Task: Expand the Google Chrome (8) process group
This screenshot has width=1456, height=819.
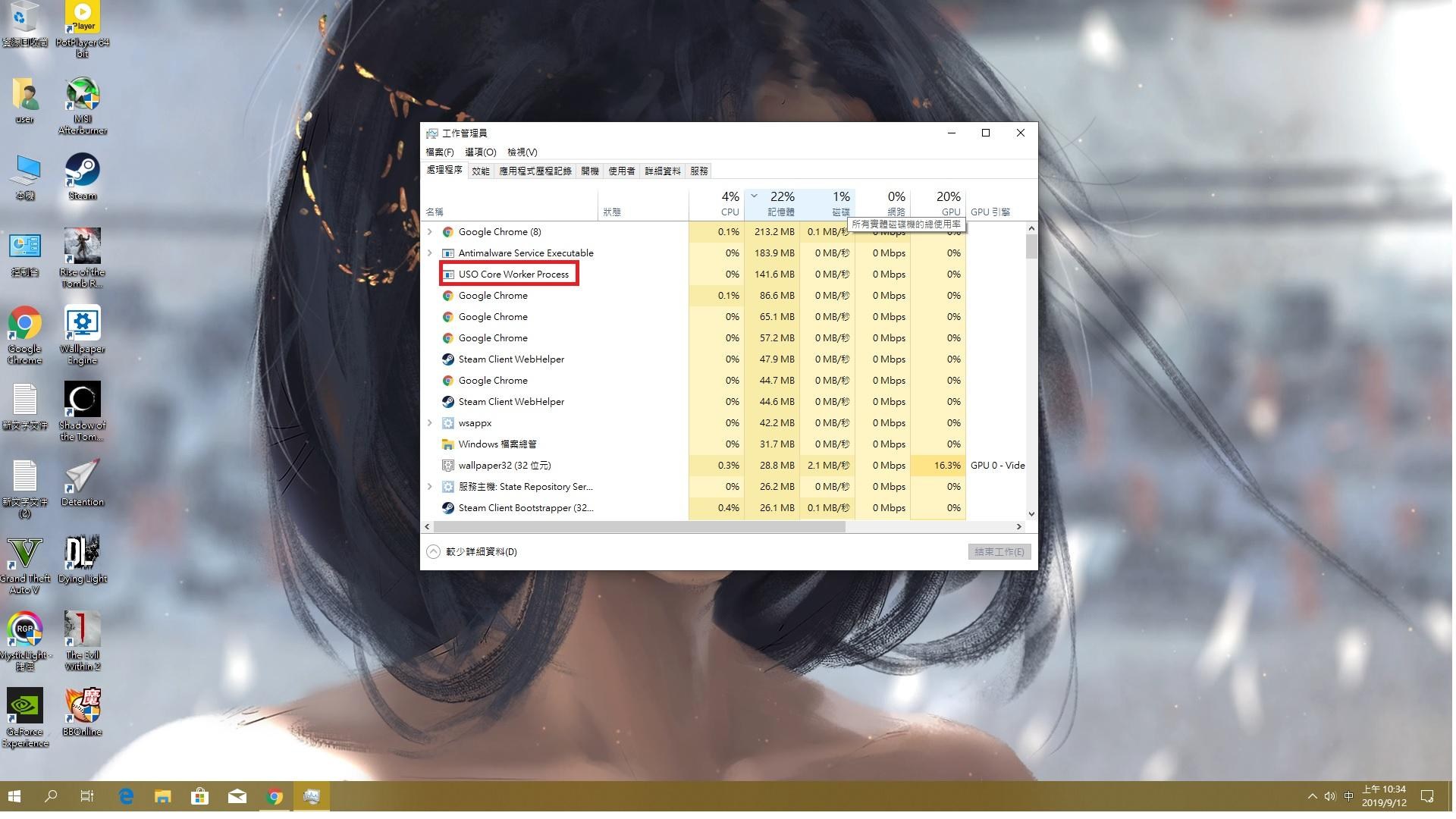Action: coord(430,232)
